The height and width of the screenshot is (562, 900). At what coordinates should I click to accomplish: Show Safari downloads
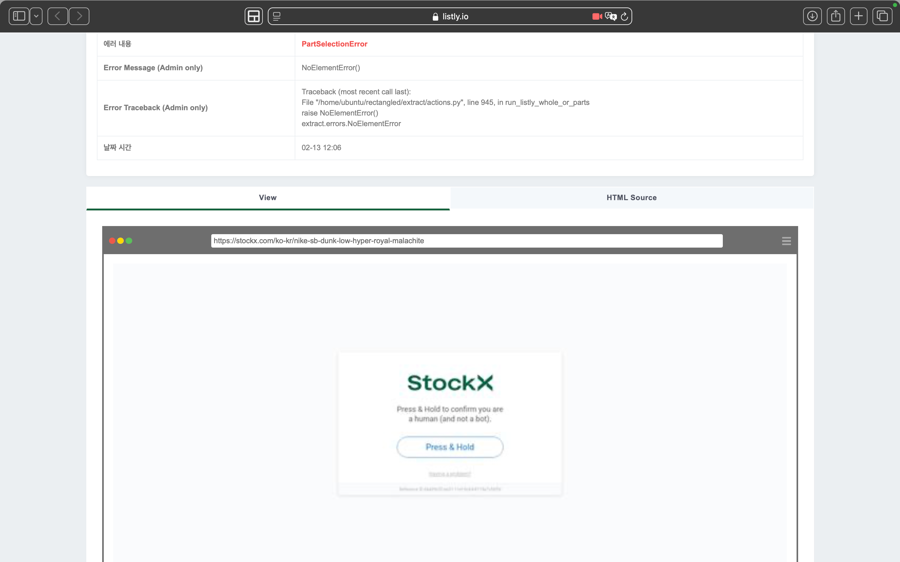pos(812,16)
